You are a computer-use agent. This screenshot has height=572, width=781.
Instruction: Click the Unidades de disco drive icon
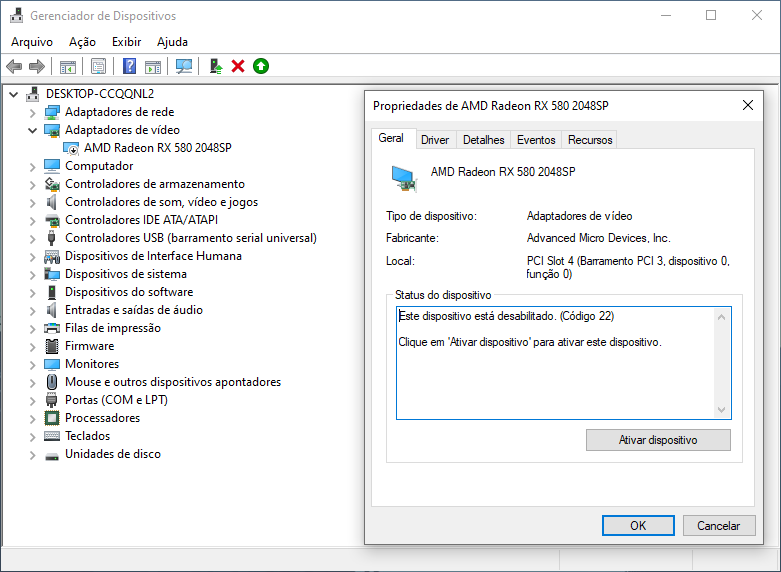click(52, 455)
